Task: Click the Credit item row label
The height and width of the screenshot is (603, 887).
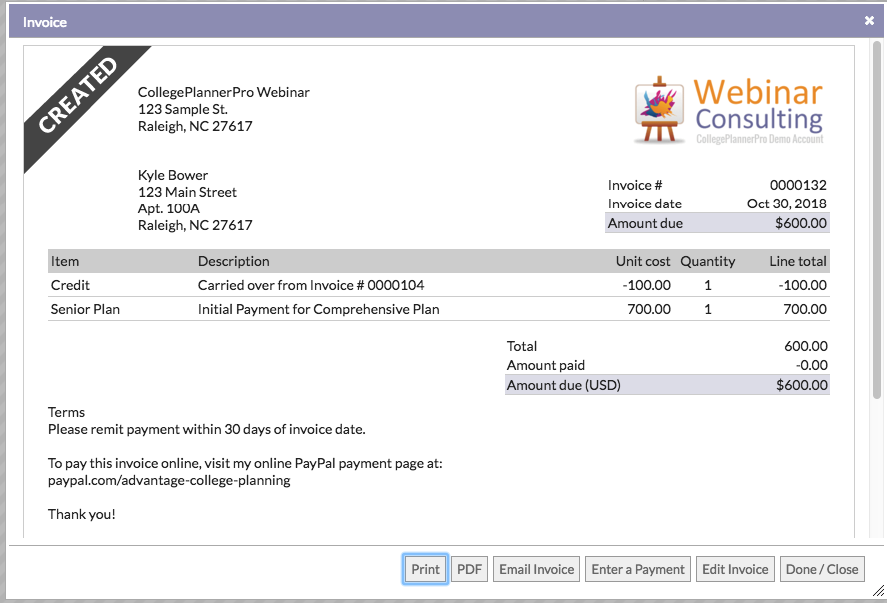Action: [x=70, y=285]
